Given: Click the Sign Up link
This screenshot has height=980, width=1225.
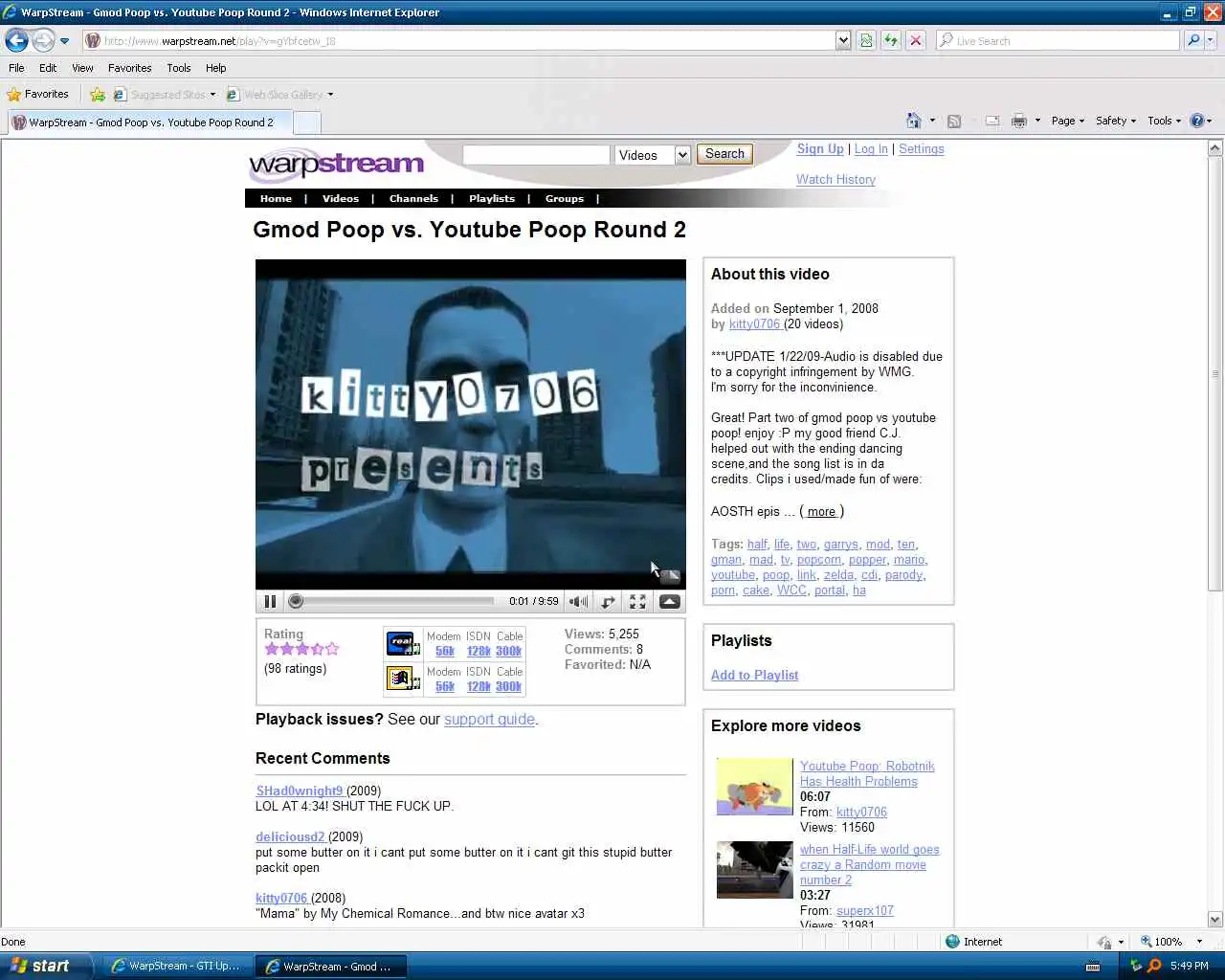Looking at the screenshot, I should (820, 148).
